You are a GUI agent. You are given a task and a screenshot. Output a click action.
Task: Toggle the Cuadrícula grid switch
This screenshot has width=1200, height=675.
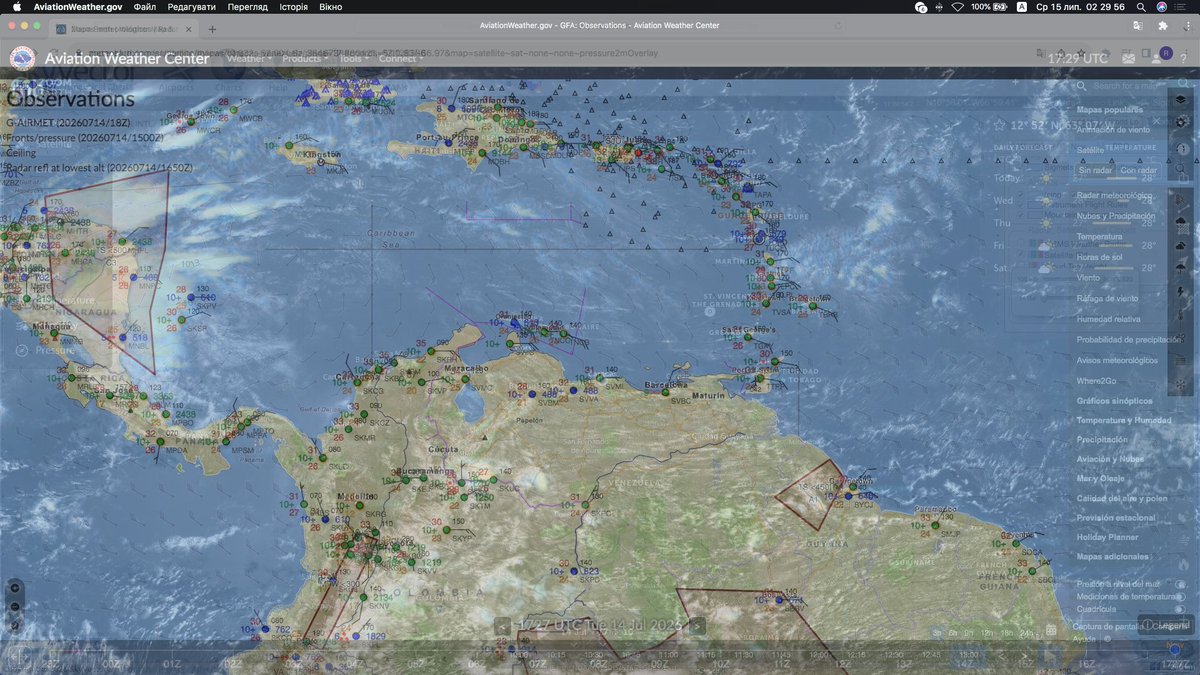coord(1180,608)
